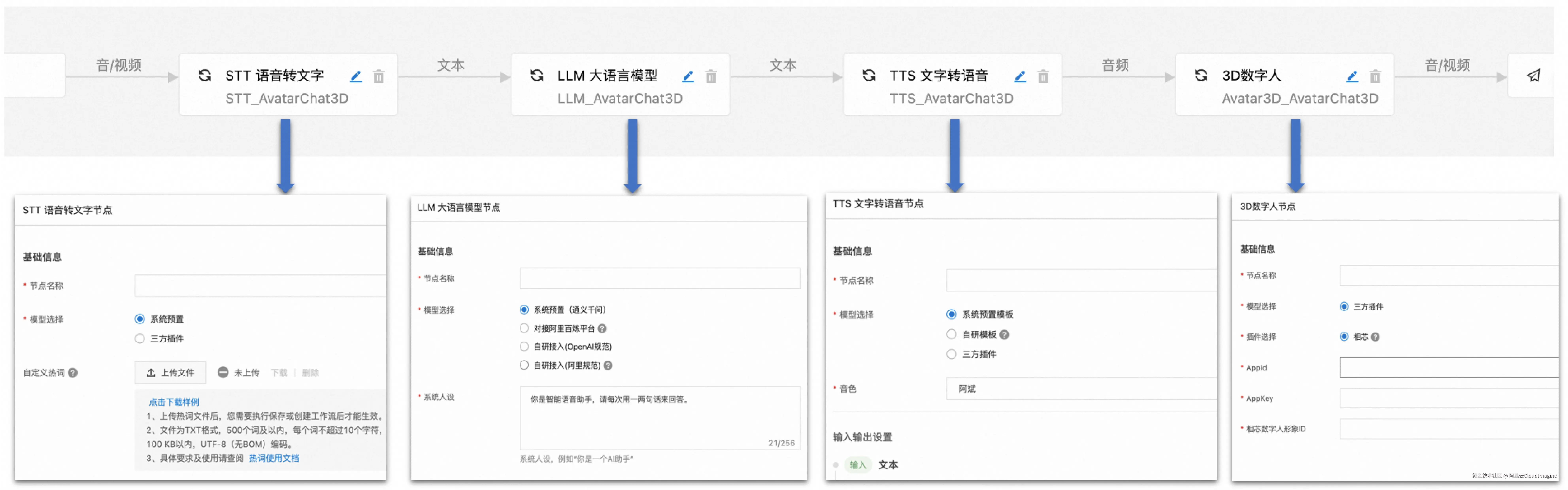
Task: Click the 上传文件 button
Action: tap(170, 372)
